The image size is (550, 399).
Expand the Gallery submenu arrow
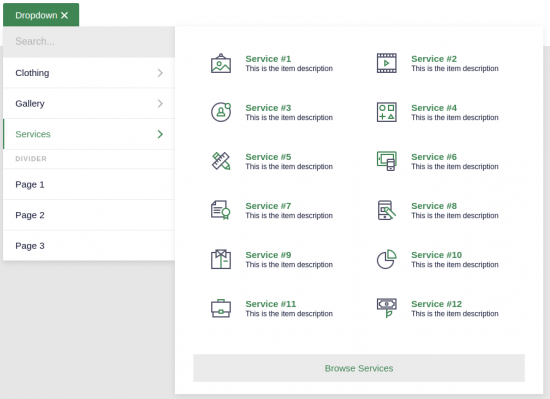tap(160, 103)
